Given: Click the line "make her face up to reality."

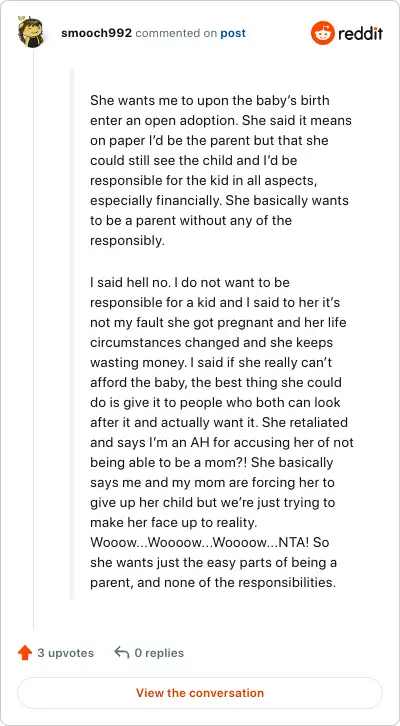Looking at the screenshot, I should coord(173,522).
